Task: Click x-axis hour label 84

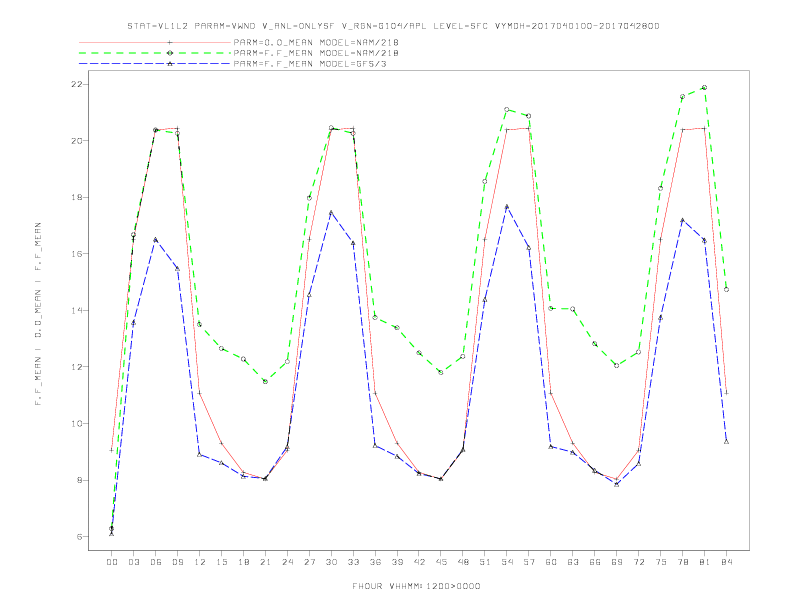Action: tap(726, 562)
